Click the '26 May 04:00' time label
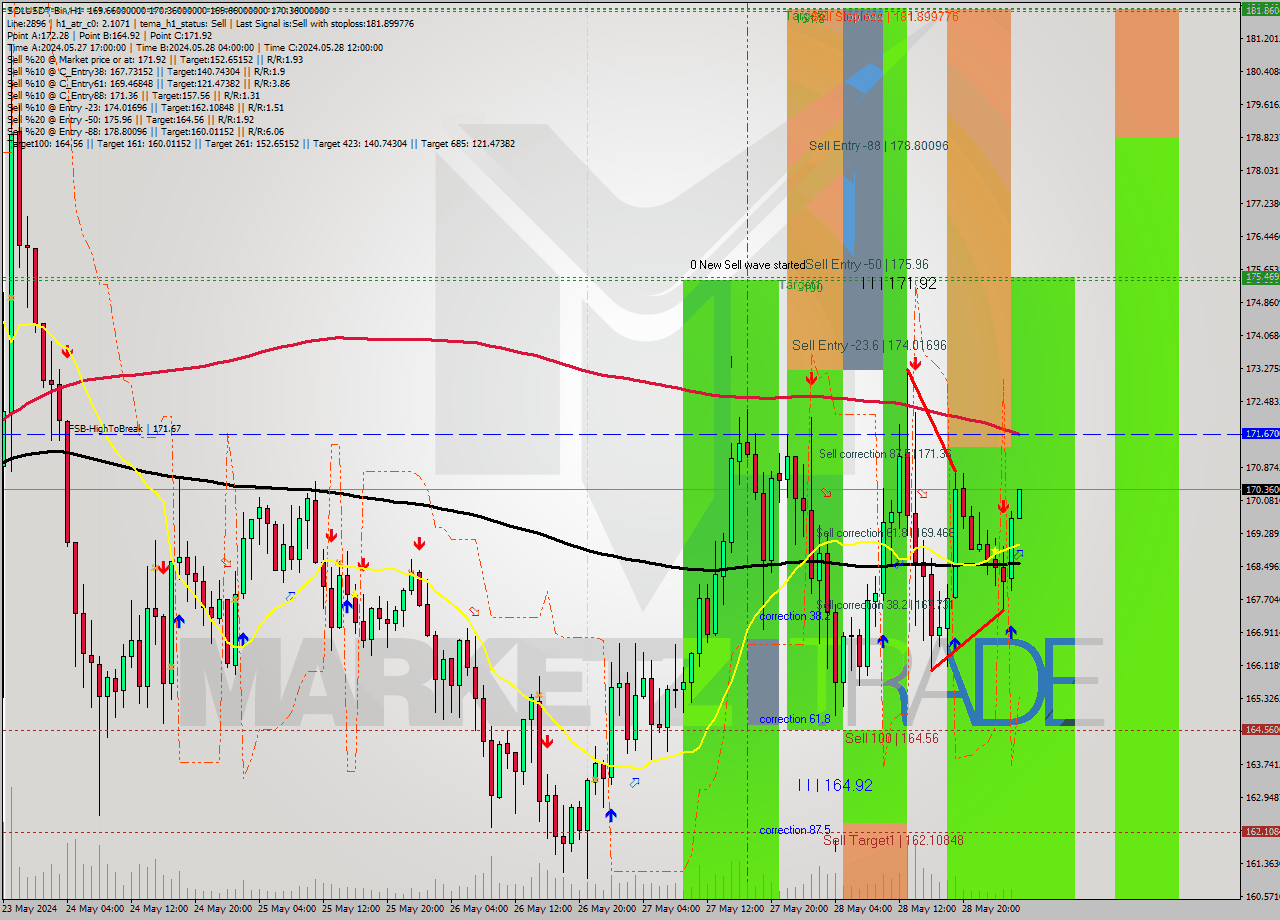The height and width of the screenshot is (920, 1280). click(479, 909)
